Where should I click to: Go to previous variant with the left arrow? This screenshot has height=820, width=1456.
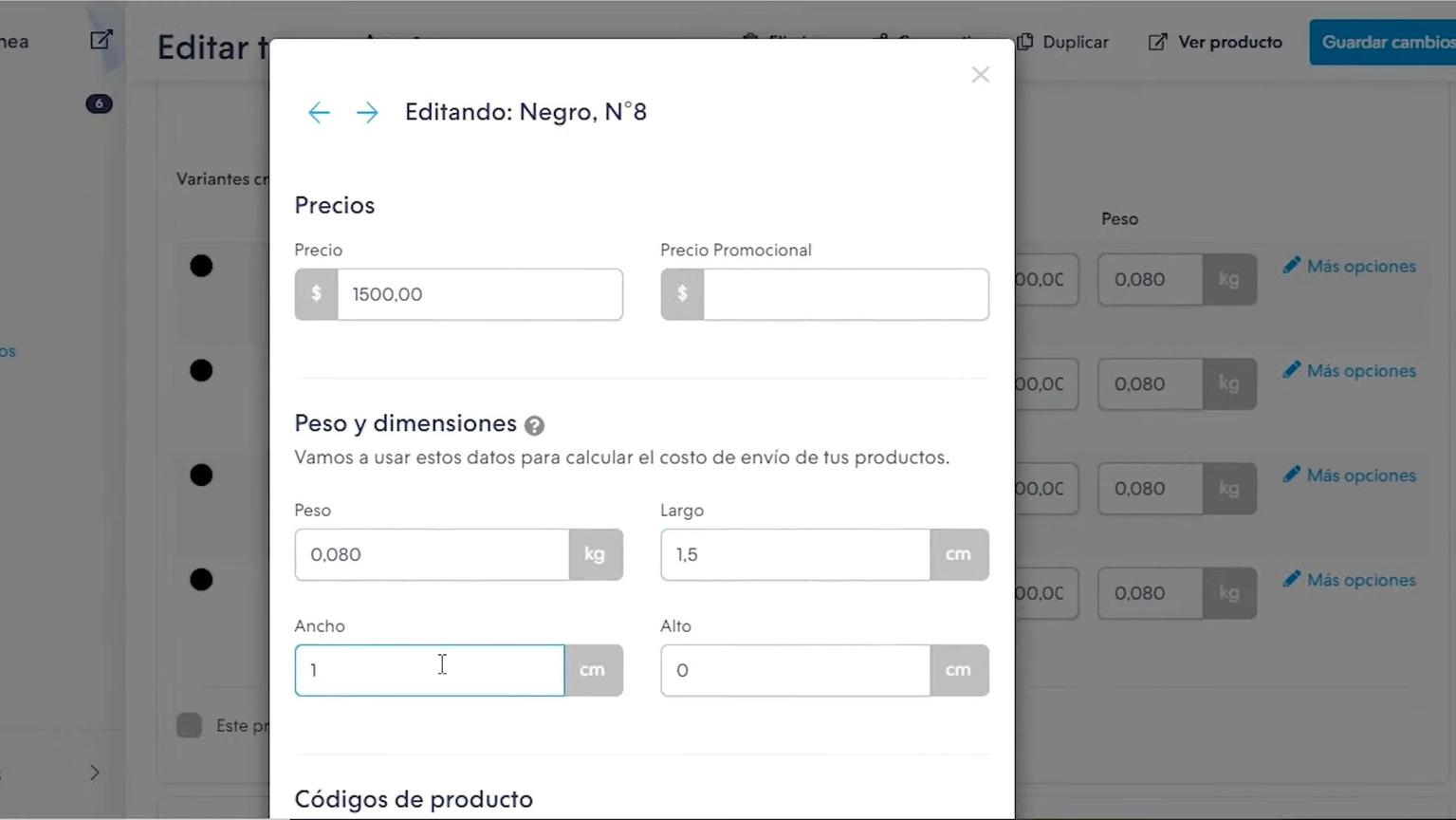click(319, 113)
